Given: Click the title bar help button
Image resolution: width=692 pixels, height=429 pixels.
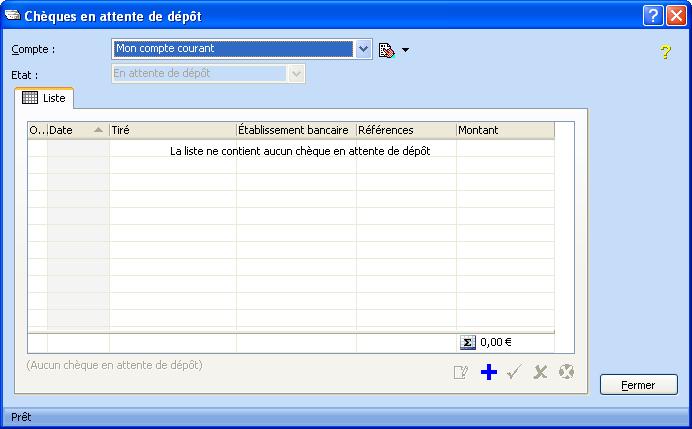Looking at the screenshot, I should point(653,15).
